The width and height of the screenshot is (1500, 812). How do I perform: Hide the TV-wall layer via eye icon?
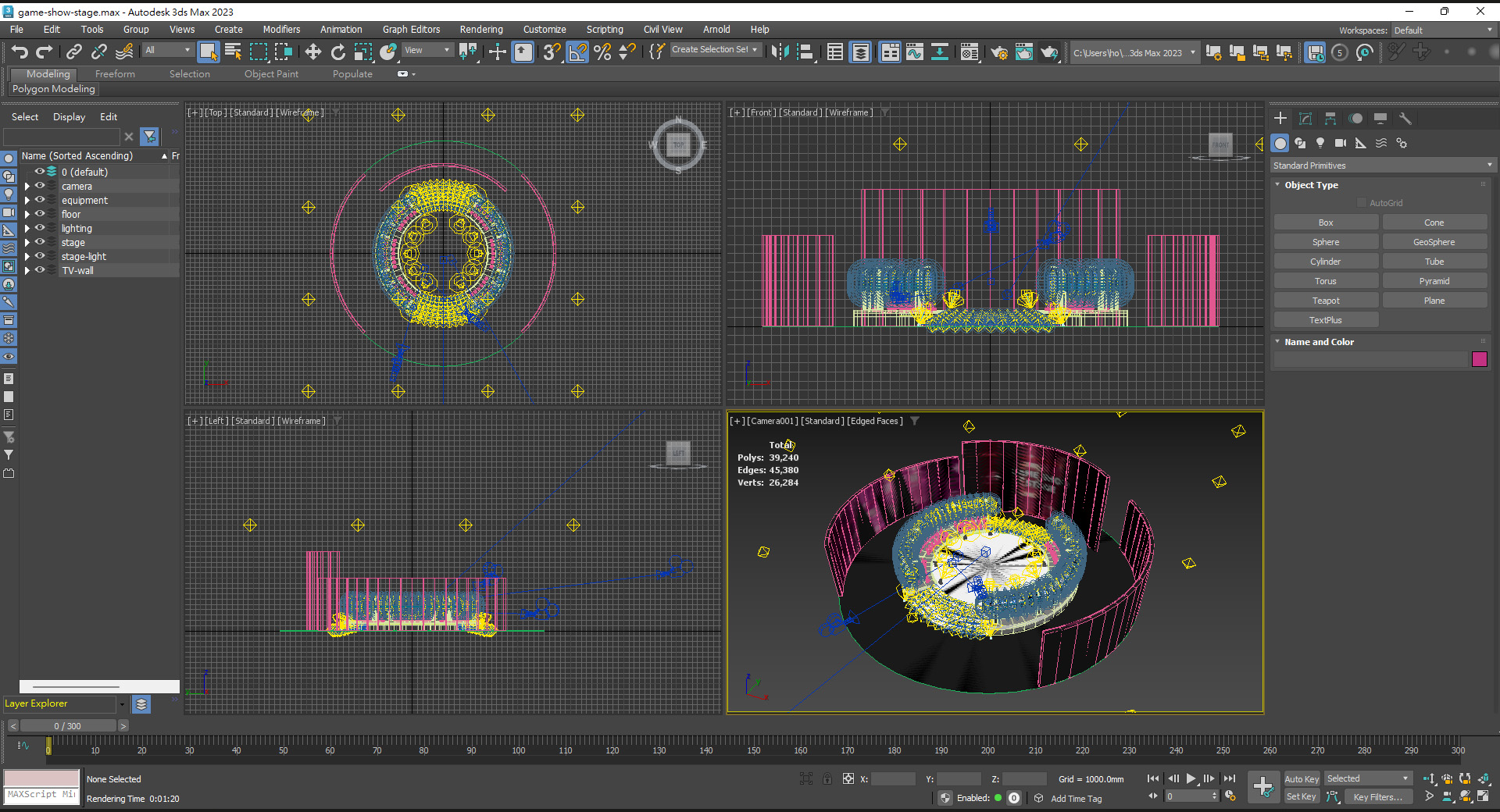[40, 270]
